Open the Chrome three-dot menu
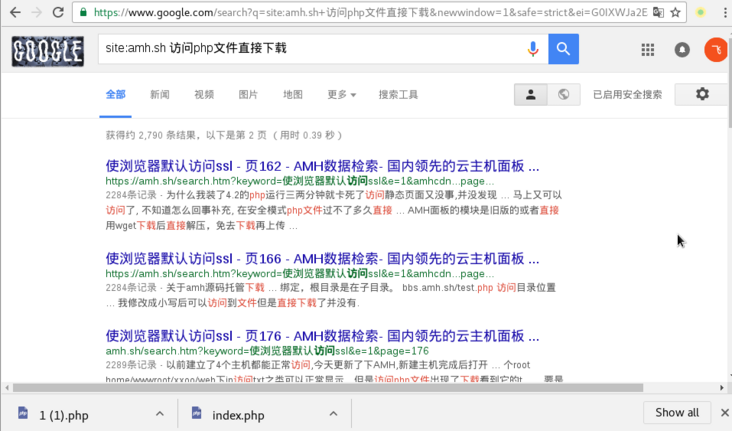 point(725,13)
